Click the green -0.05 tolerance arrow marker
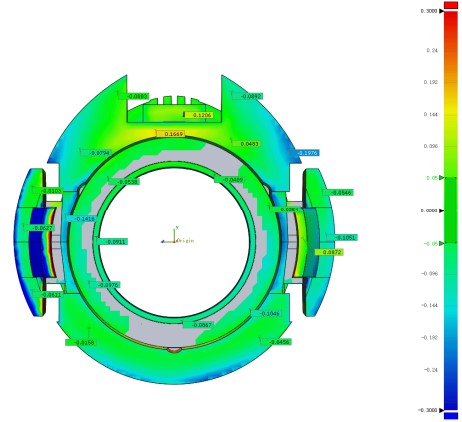462x422 pixels. [x=441, y=244]
